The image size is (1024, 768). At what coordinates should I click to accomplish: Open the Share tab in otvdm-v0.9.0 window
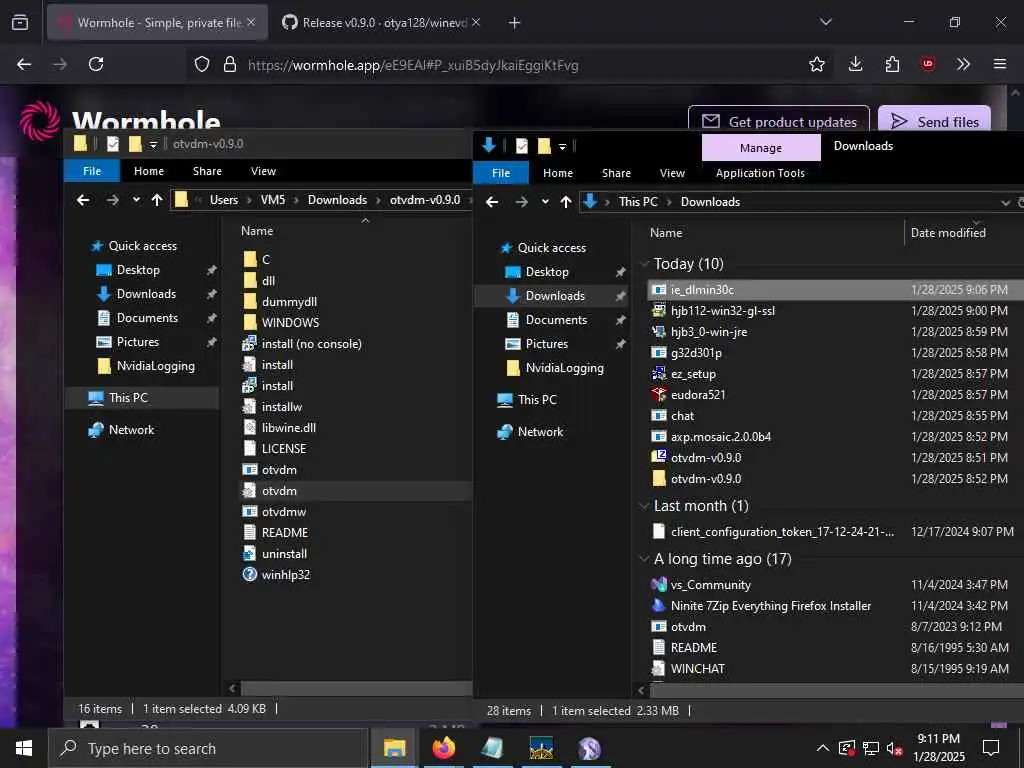pyautogui.click(x=207, y=171)
